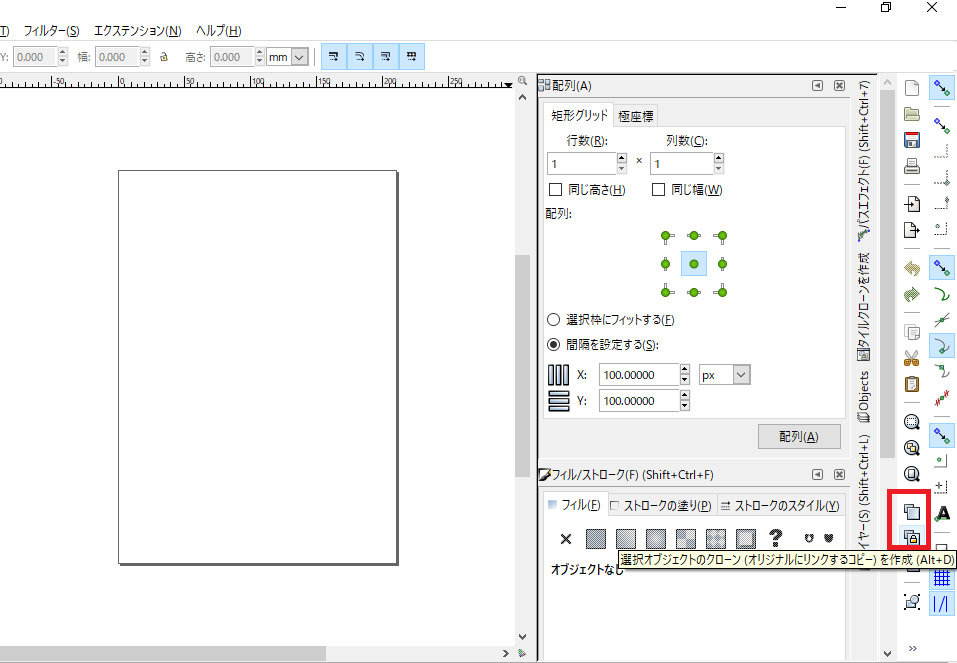The width and height of the screenshot is (957, 663).
Task: Duplicate the selected objects
Action: [x=912, y=512]
